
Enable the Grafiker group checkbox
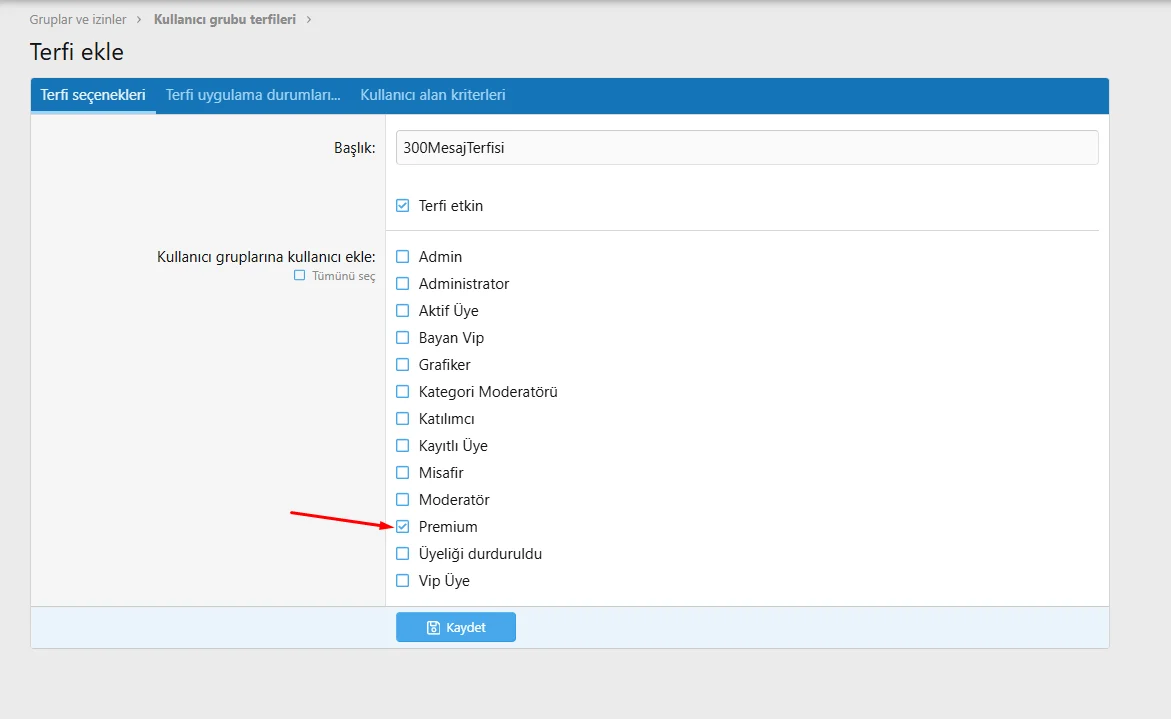403,365
